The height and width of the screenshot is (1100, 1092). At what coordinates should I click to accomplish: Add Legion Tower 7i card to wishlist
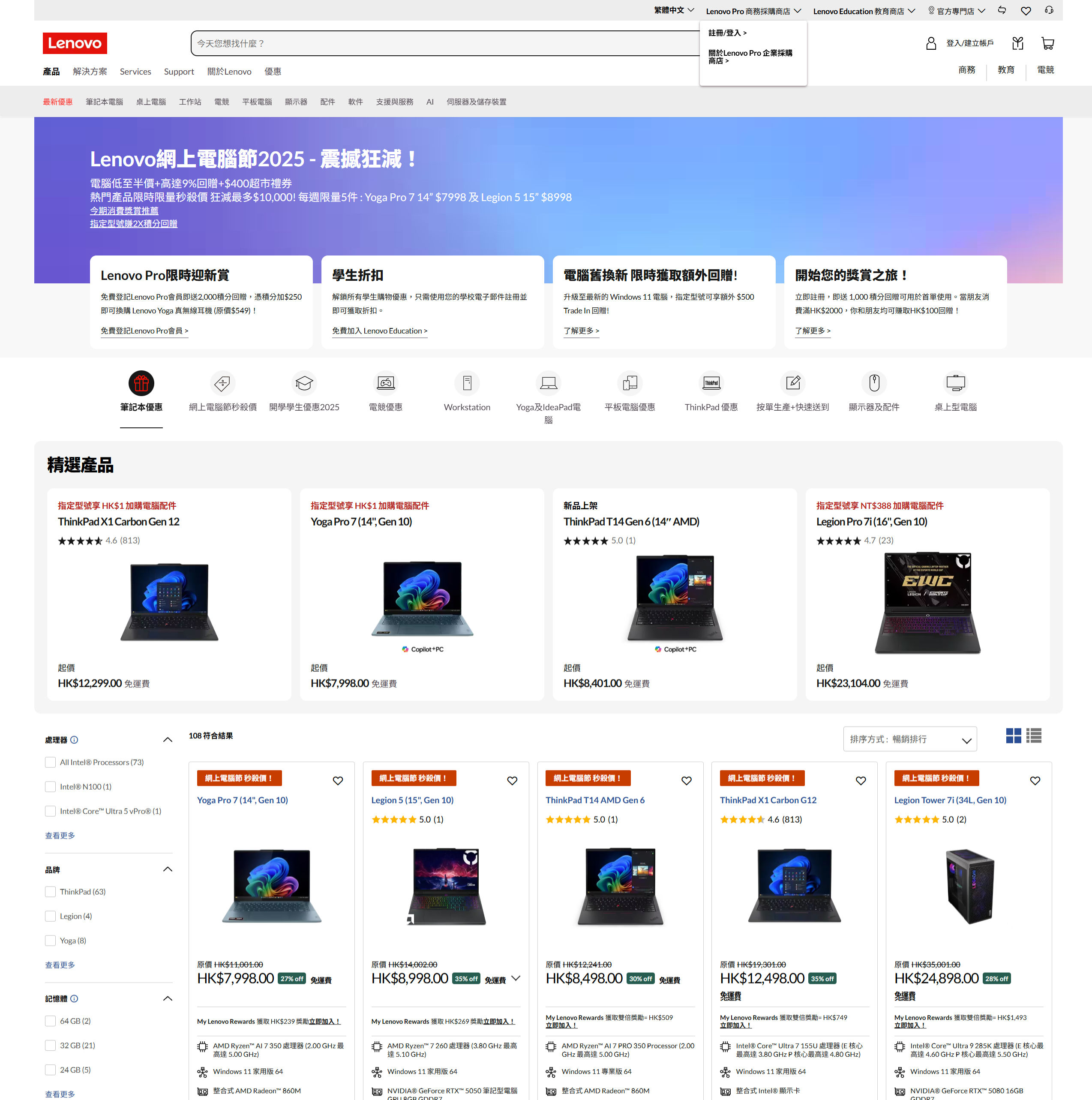(1035, 781)
